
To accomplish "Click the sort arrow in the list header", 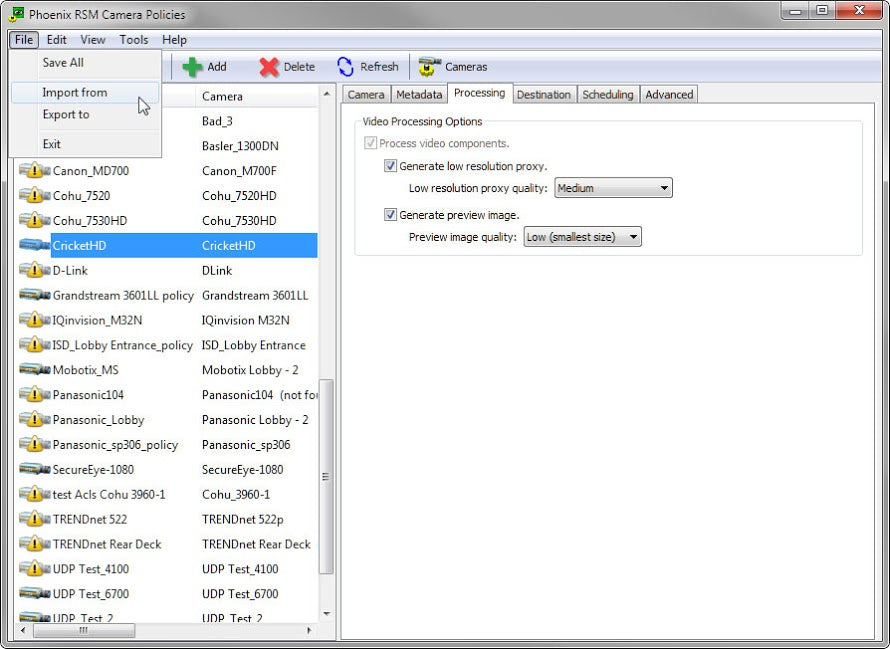I will point(326,94).
